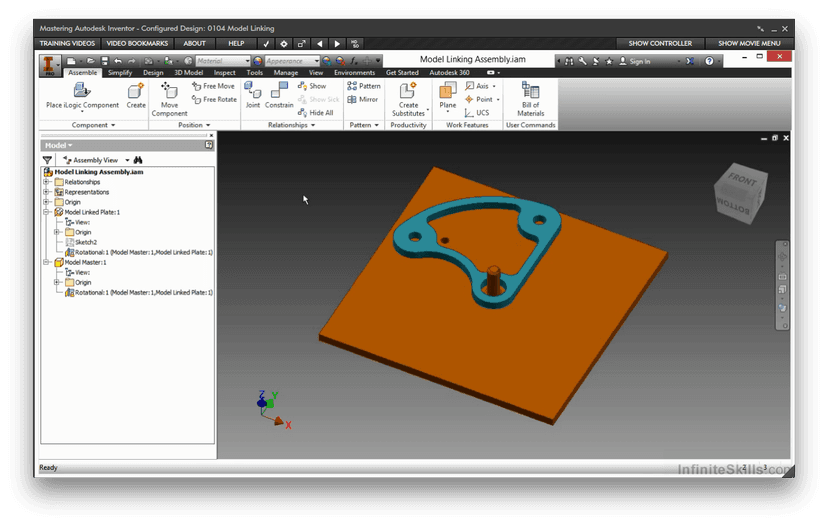Image resolution: width=828 pixels, height=525 pixels.
Task: Expand the Pattern panel dropdown
Action: pos(377,125)
